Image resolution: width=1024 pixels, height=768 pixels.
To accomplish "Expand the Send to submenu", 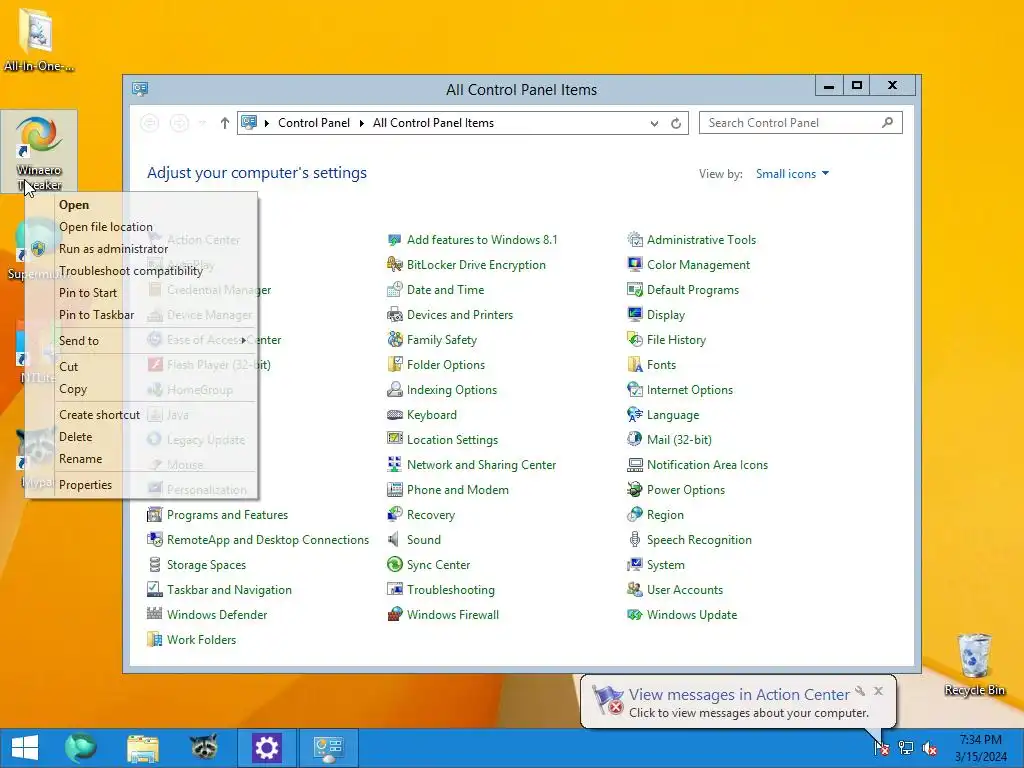I will click(155, 340).
